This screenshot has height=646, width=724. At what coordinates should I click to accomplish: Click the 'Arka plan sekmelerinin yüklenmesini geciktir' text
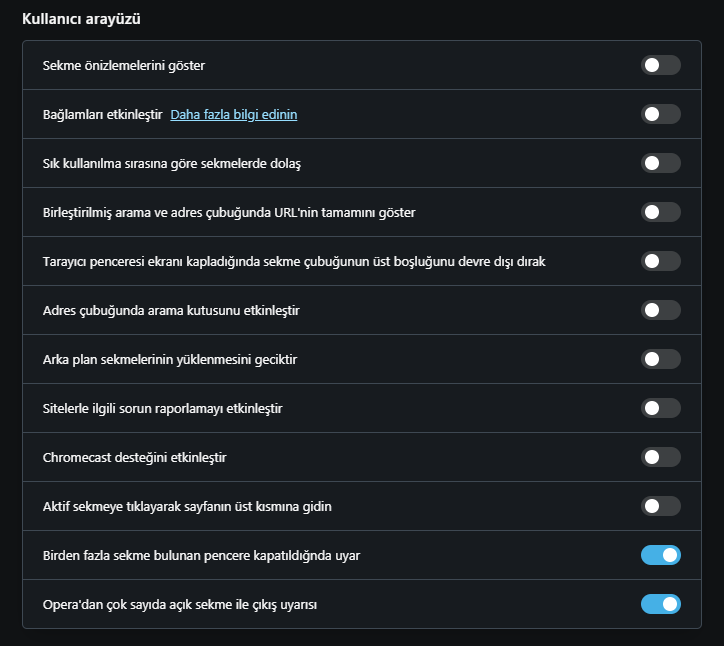[170, 360]
